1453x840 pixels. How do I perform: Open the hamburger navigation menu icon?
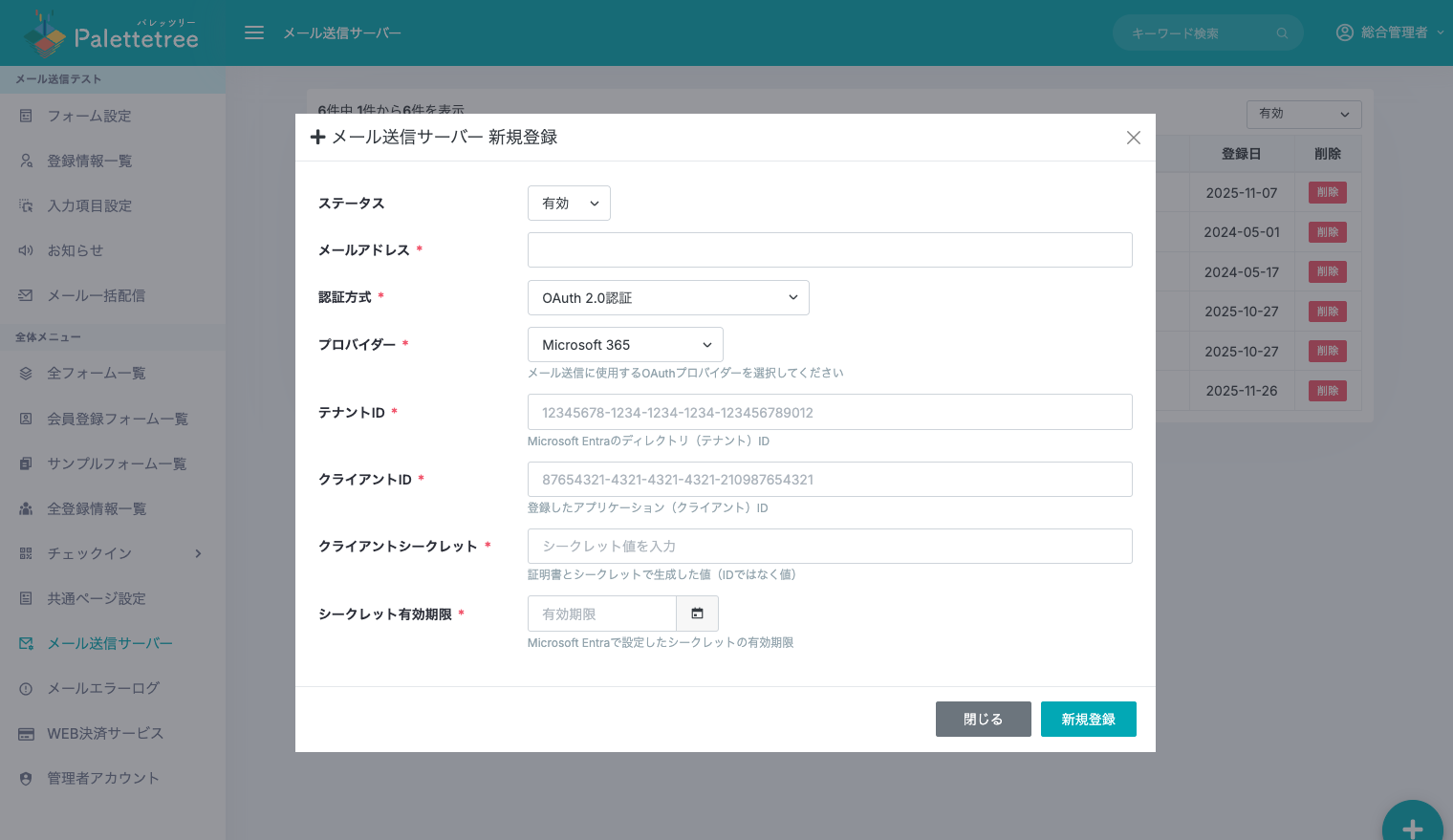click(x=254, y=32)
